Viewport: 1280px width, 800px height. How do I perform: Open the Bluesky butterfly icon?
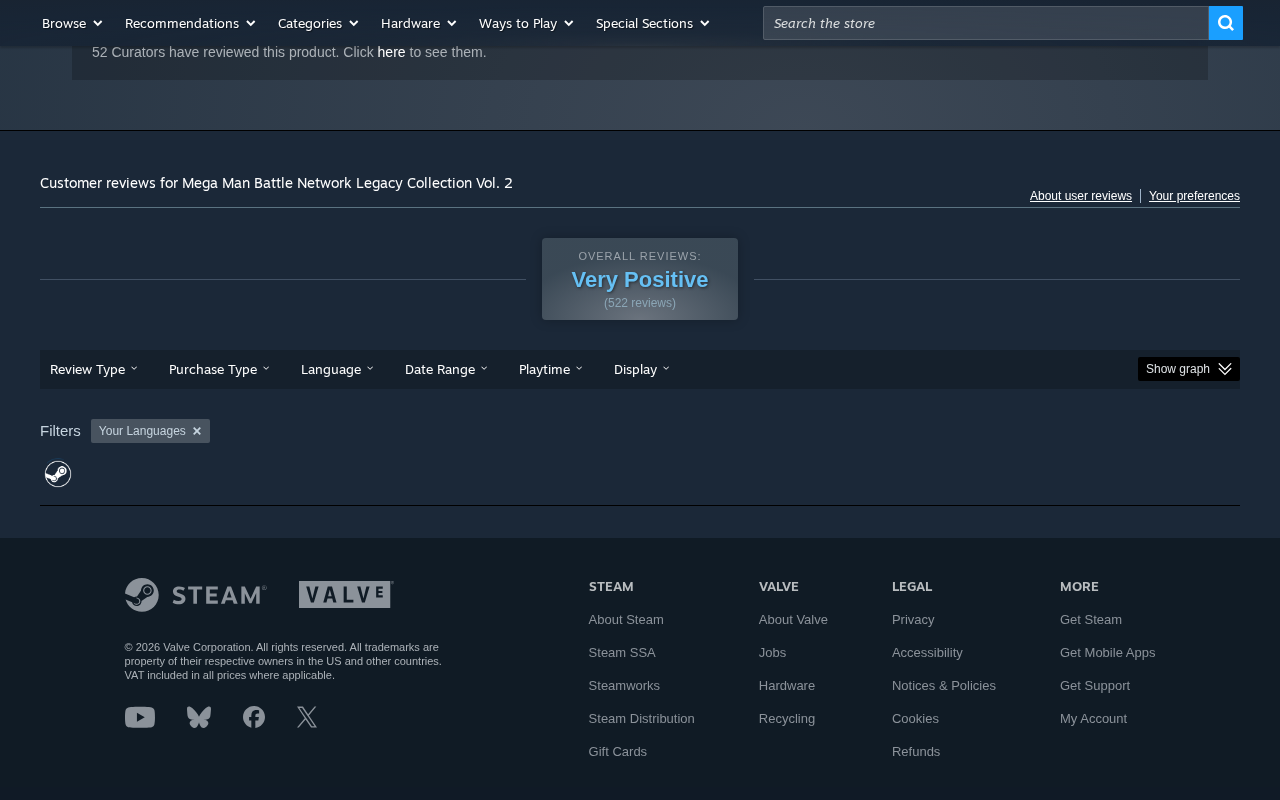pyautogui.click(x=199, y=717)
